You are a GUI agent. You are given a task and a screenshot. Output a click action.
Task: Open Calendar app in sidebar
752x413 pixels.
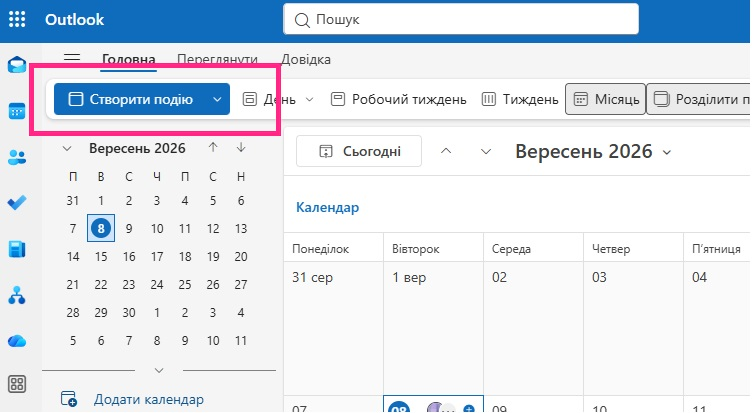tap(17, 111)
